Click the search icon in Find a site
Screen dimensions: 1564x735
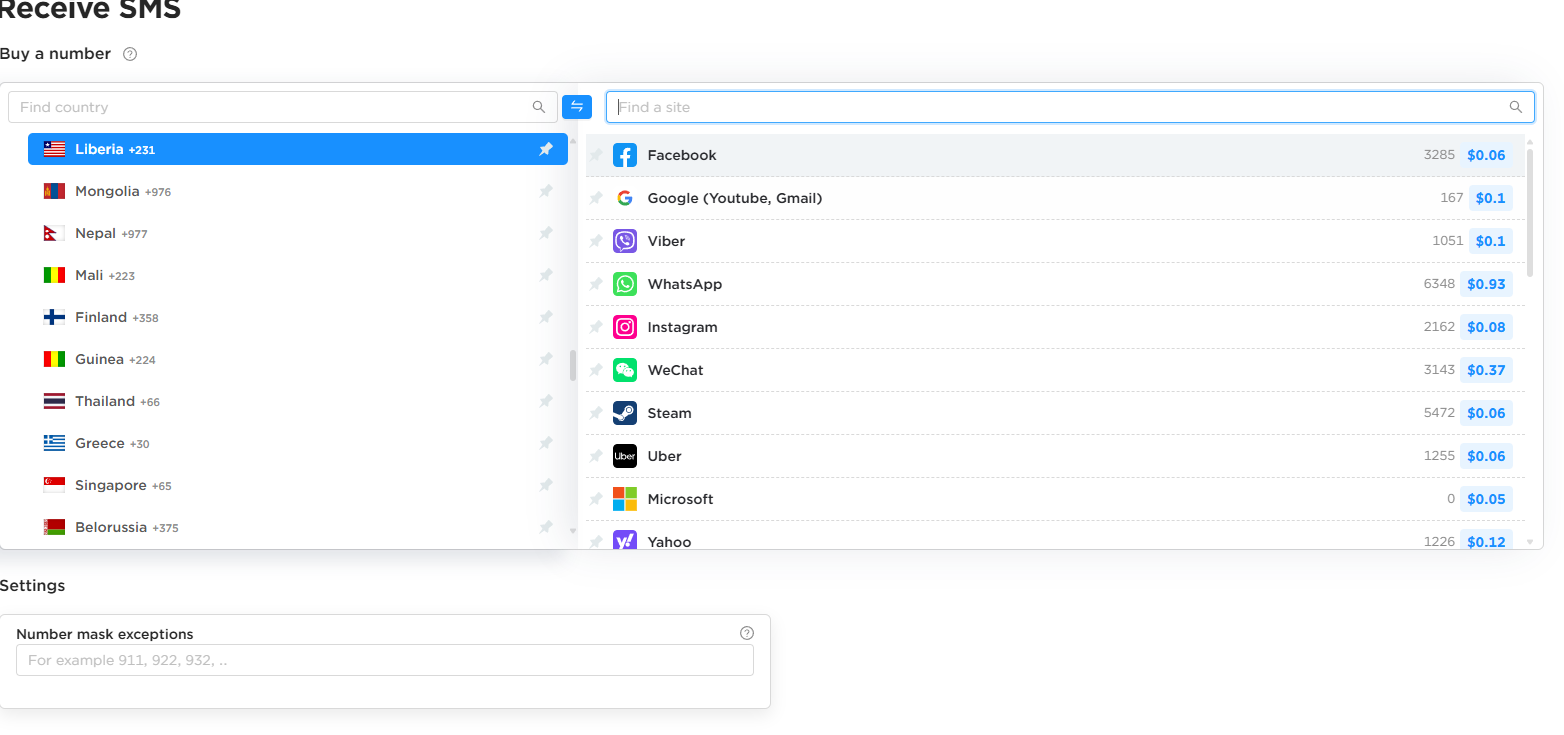1516,107
